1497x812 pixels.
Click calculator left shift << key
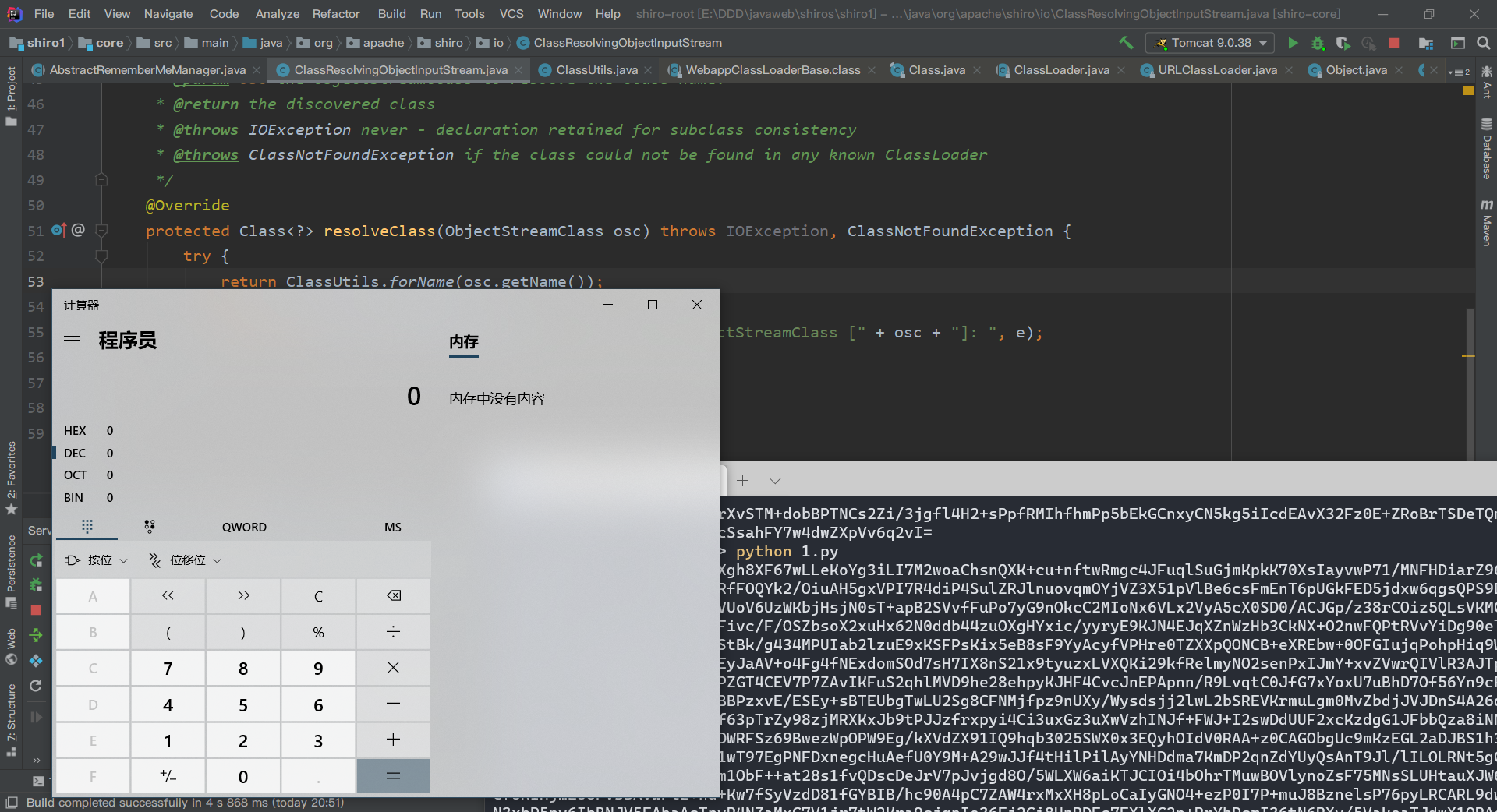click(168, 596)
